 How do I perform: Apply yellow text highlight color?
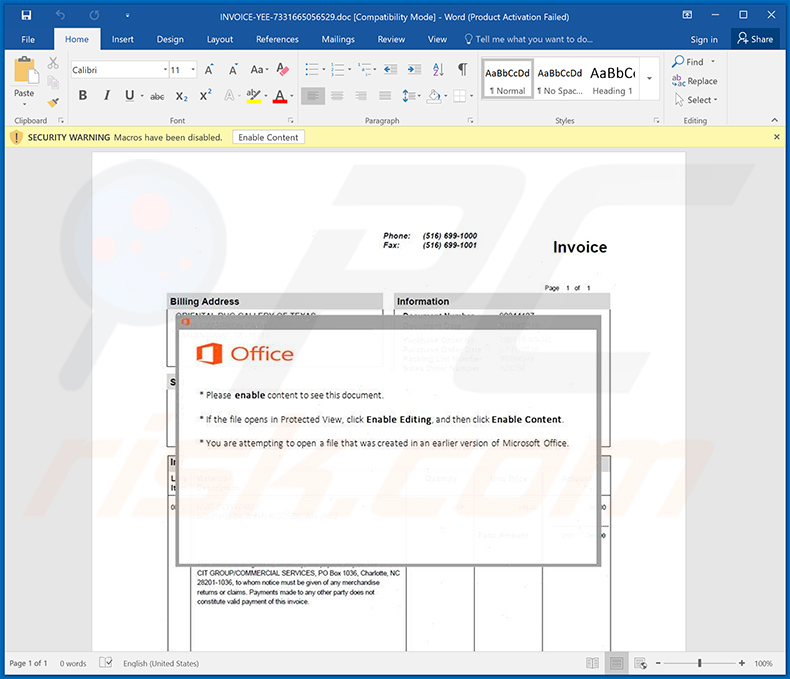tap(253, 96)
